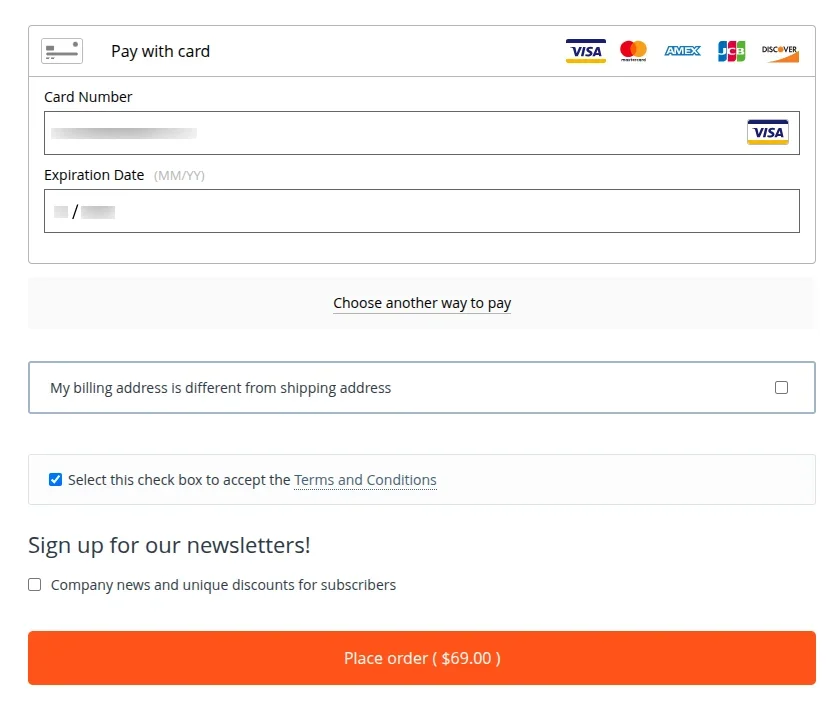
Task: Click the JCB card logo
Action: pyautogui.click(x=731, y=51)
